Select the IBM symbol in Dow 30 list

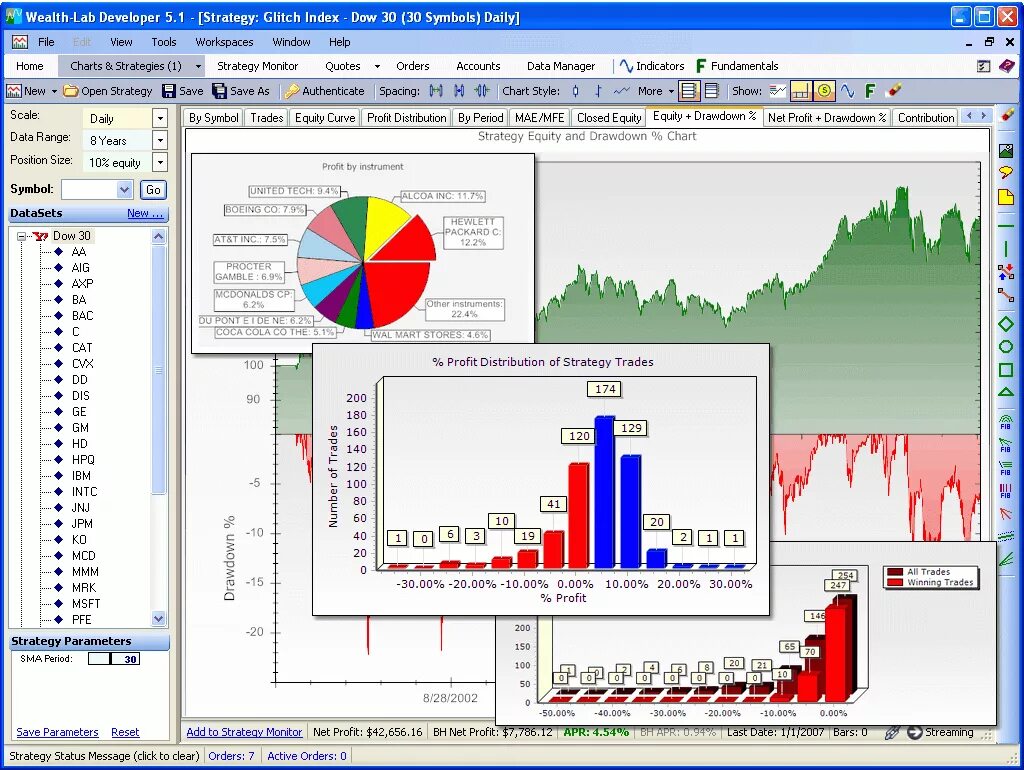[x=81, y=475]
